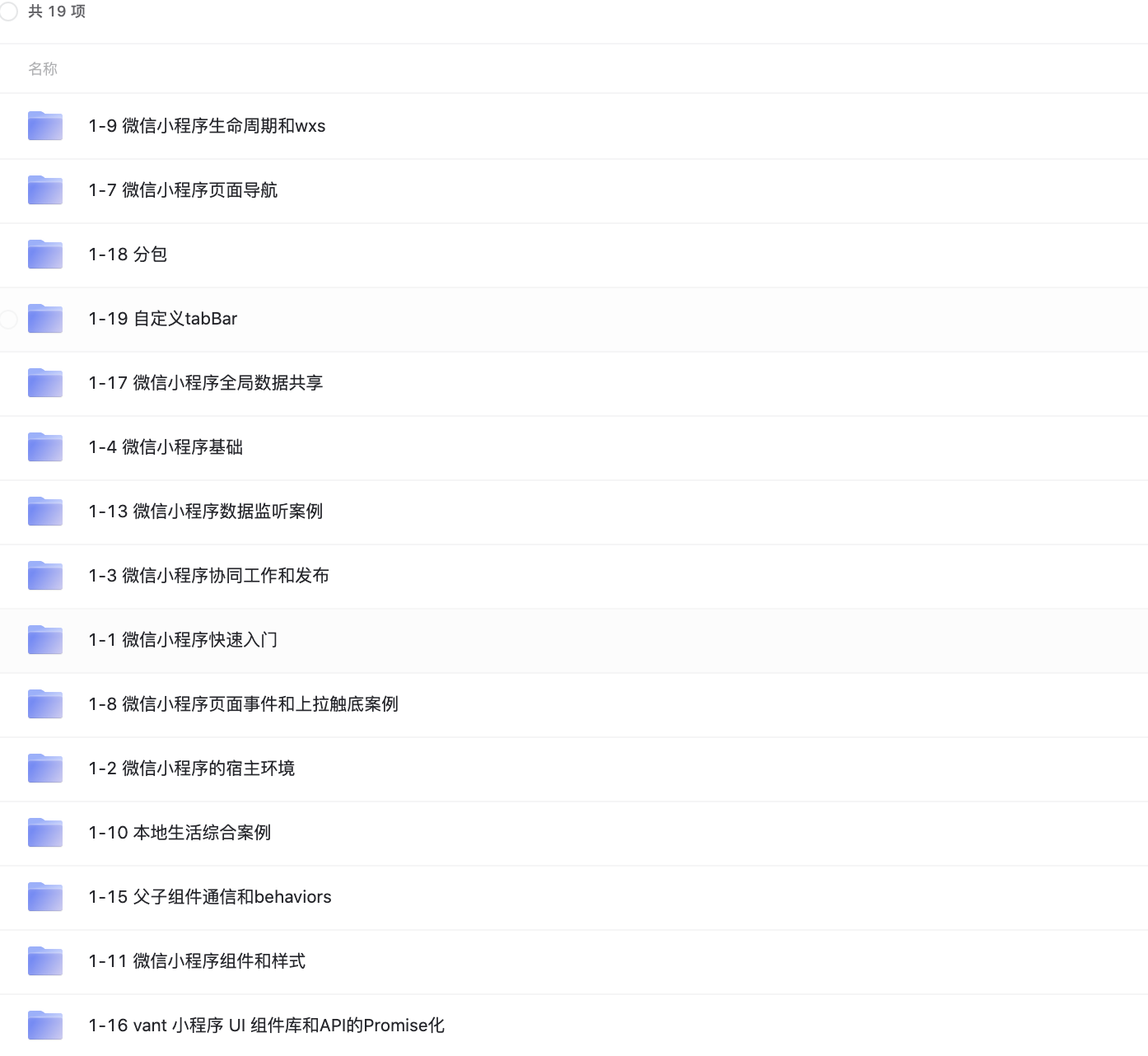Open 1-4 微信小程序基础 folder name
The image size is (1148, 1056).
click(x=166, y=447)
